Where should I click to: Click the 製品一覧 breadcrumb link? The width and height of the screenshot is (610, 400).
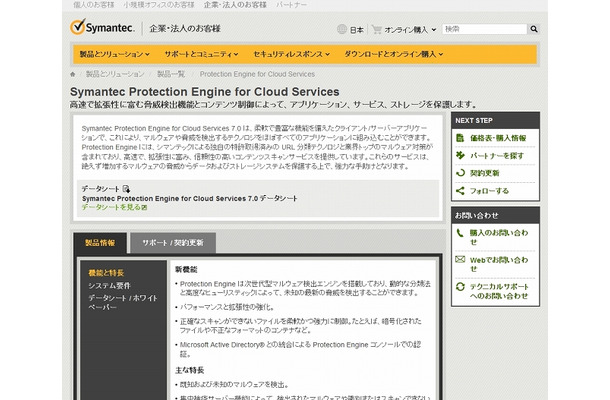(x=171, y=74)
